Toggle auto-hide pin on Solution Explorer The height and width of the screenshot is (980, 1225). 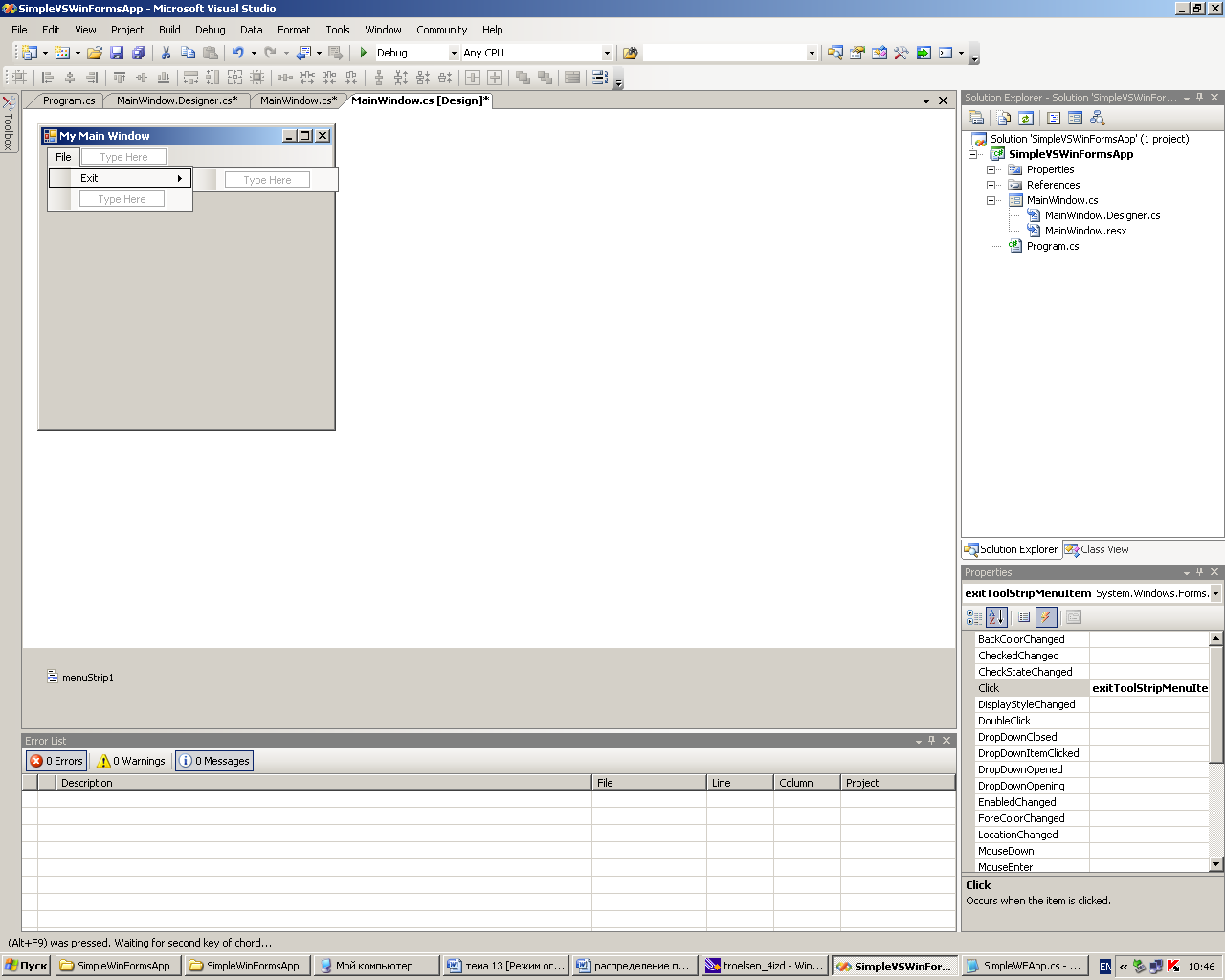[x=1200, y=98]
